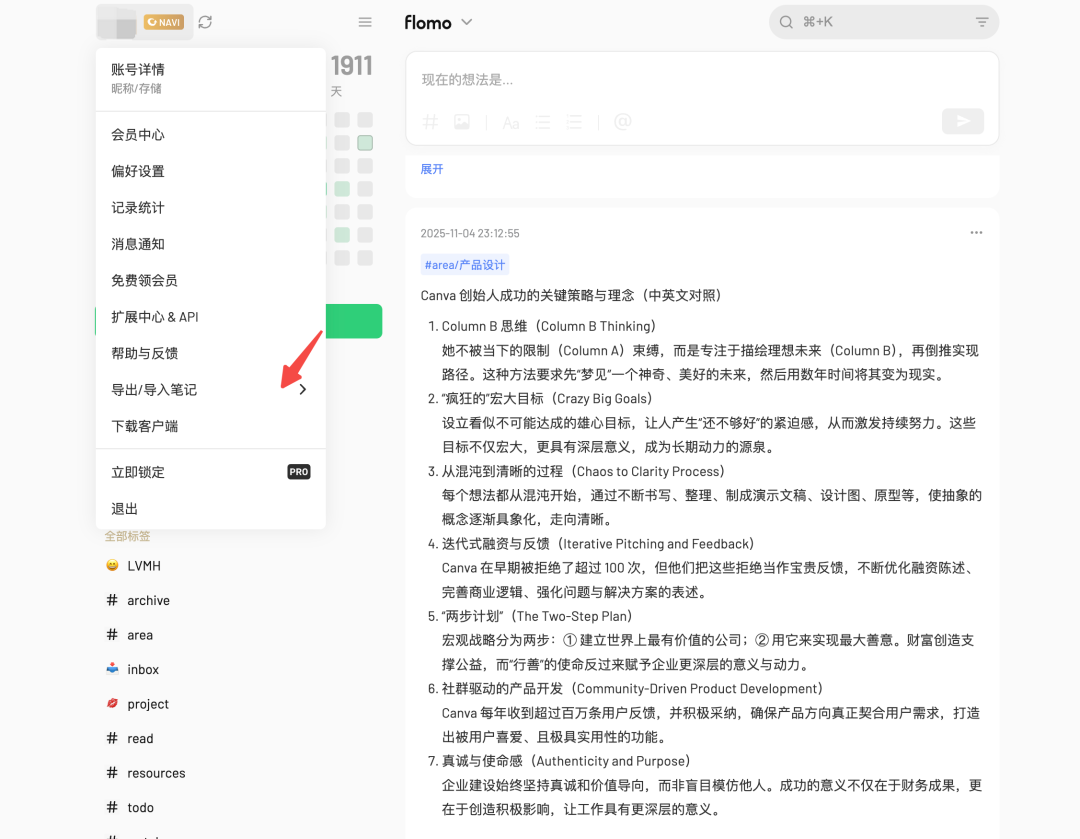The width and height of the screenshot is (1080, 839).
Task: Open the LVMH tag
Action: pos(144,566)
